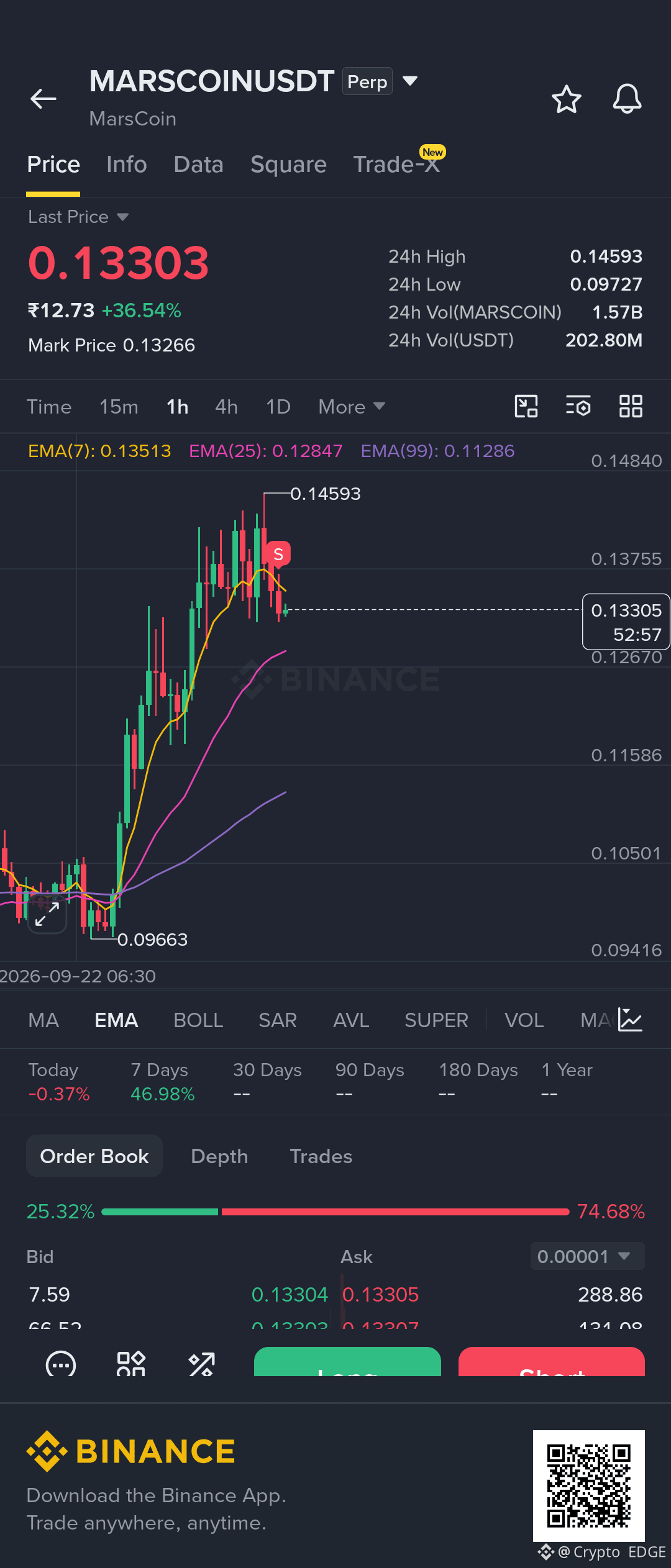Open chart drawing tools icon
Screen dimensions: 671x1568
click(x=526, y=407)
